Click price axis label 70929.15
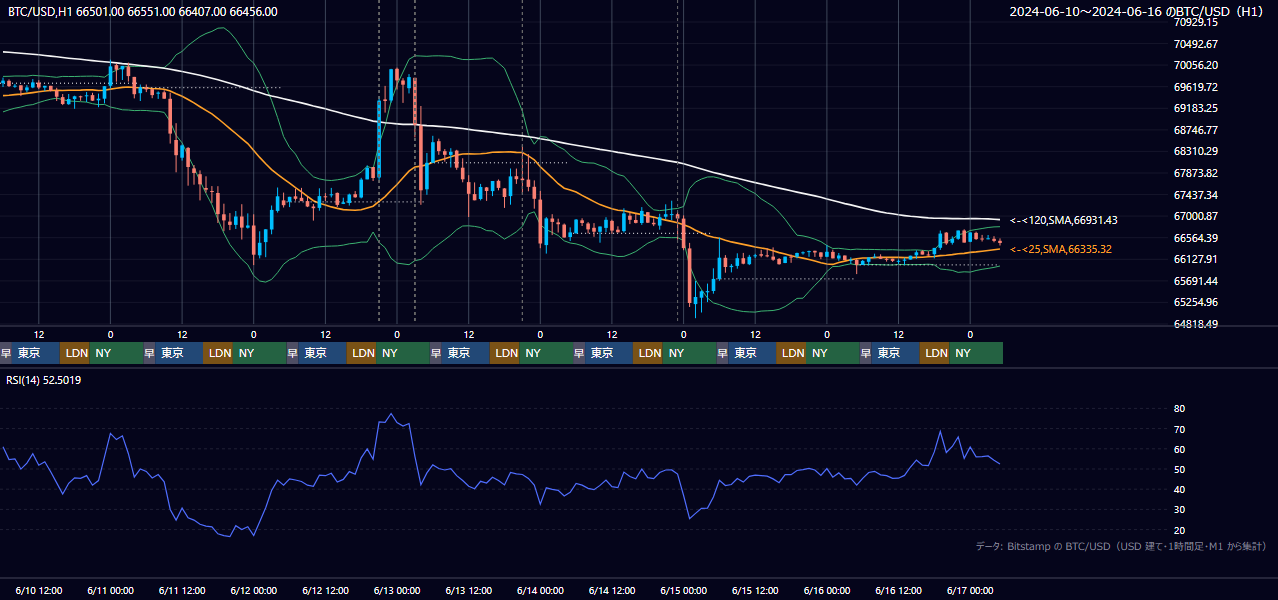1278x600 pixels. [x=1195, y=22]
